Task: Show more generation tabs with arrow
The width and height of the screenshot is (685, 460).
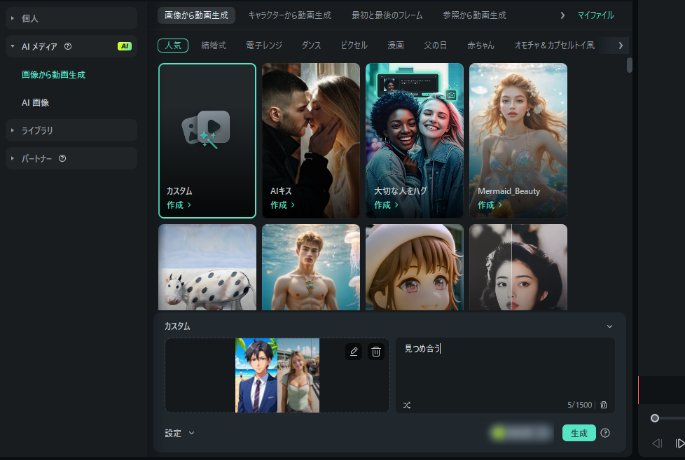Action: click(562, 15)
